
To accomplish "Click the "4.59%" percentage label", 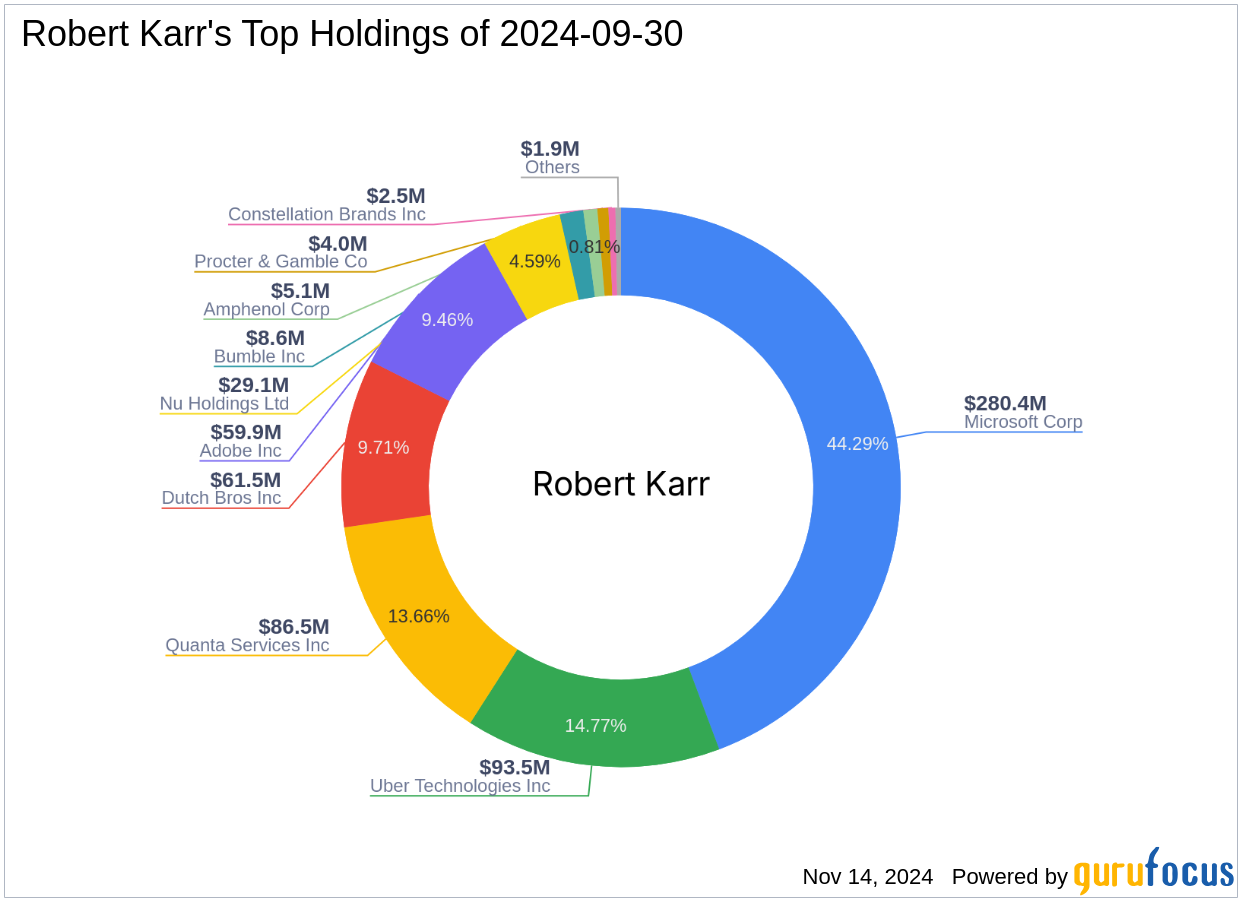I will 535,262.
